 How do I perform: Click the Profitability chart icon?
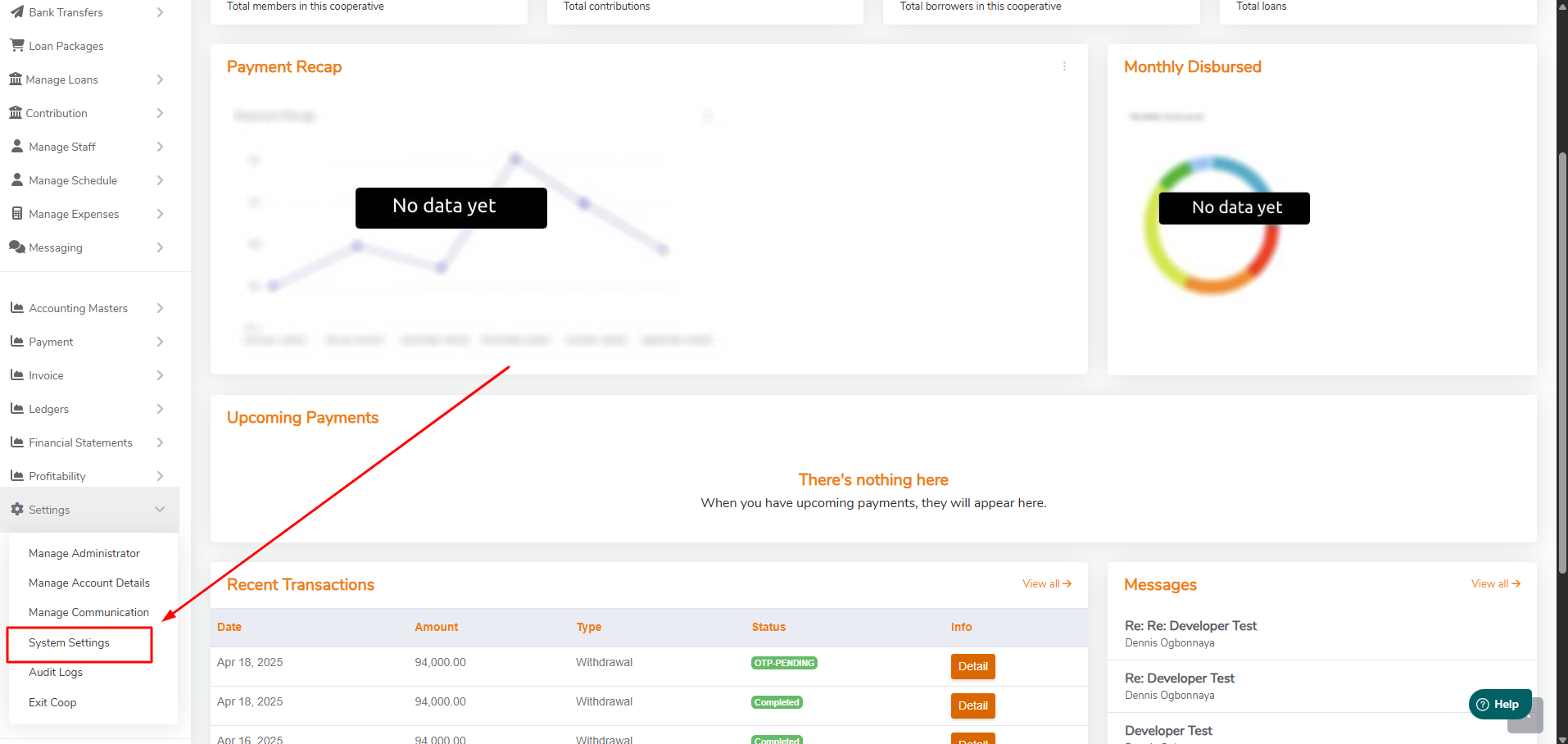17,476
